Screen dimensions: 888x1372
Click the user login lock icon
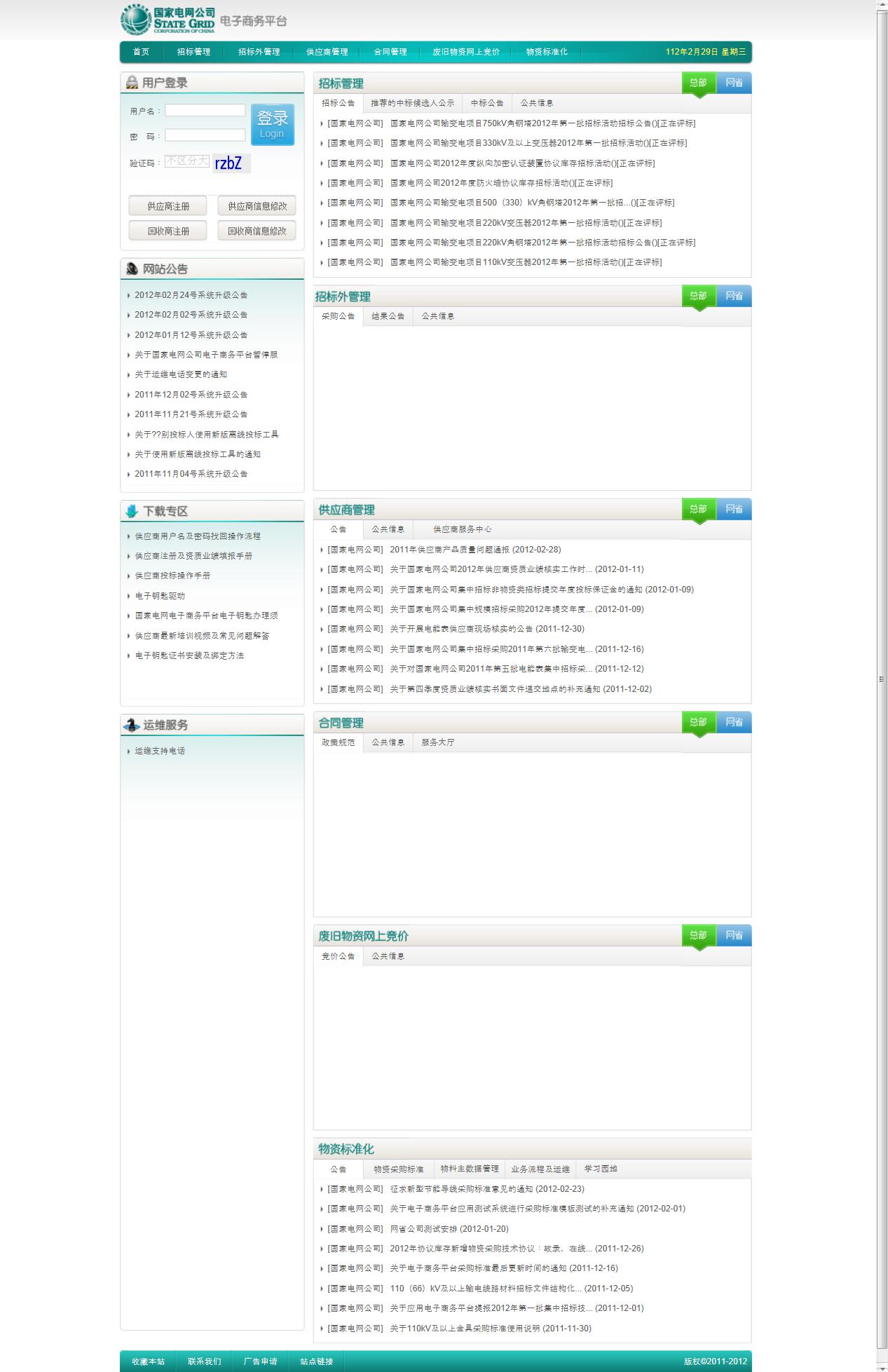131,83
